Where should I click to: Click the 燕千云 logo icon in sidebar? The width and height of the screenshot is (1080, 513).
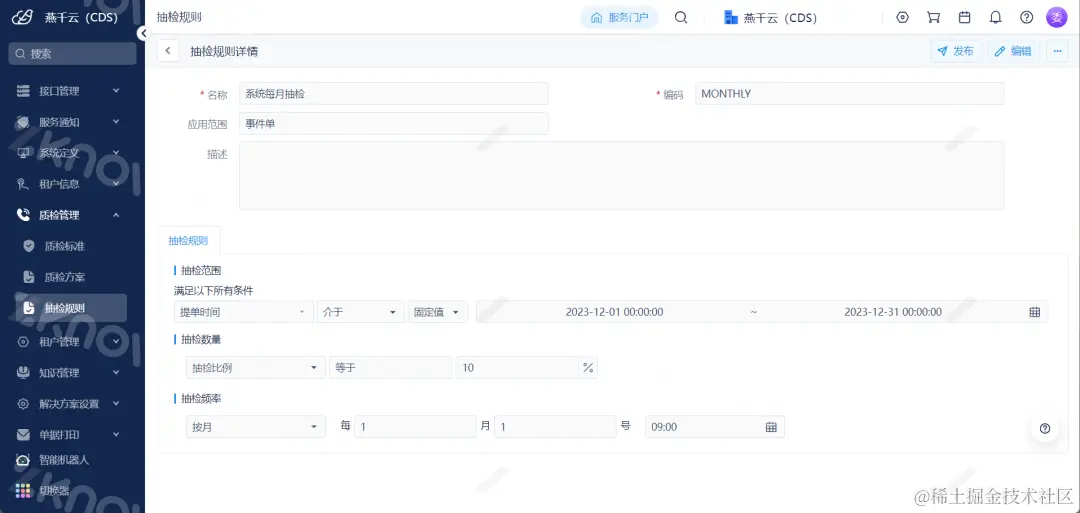pos(23,17)
